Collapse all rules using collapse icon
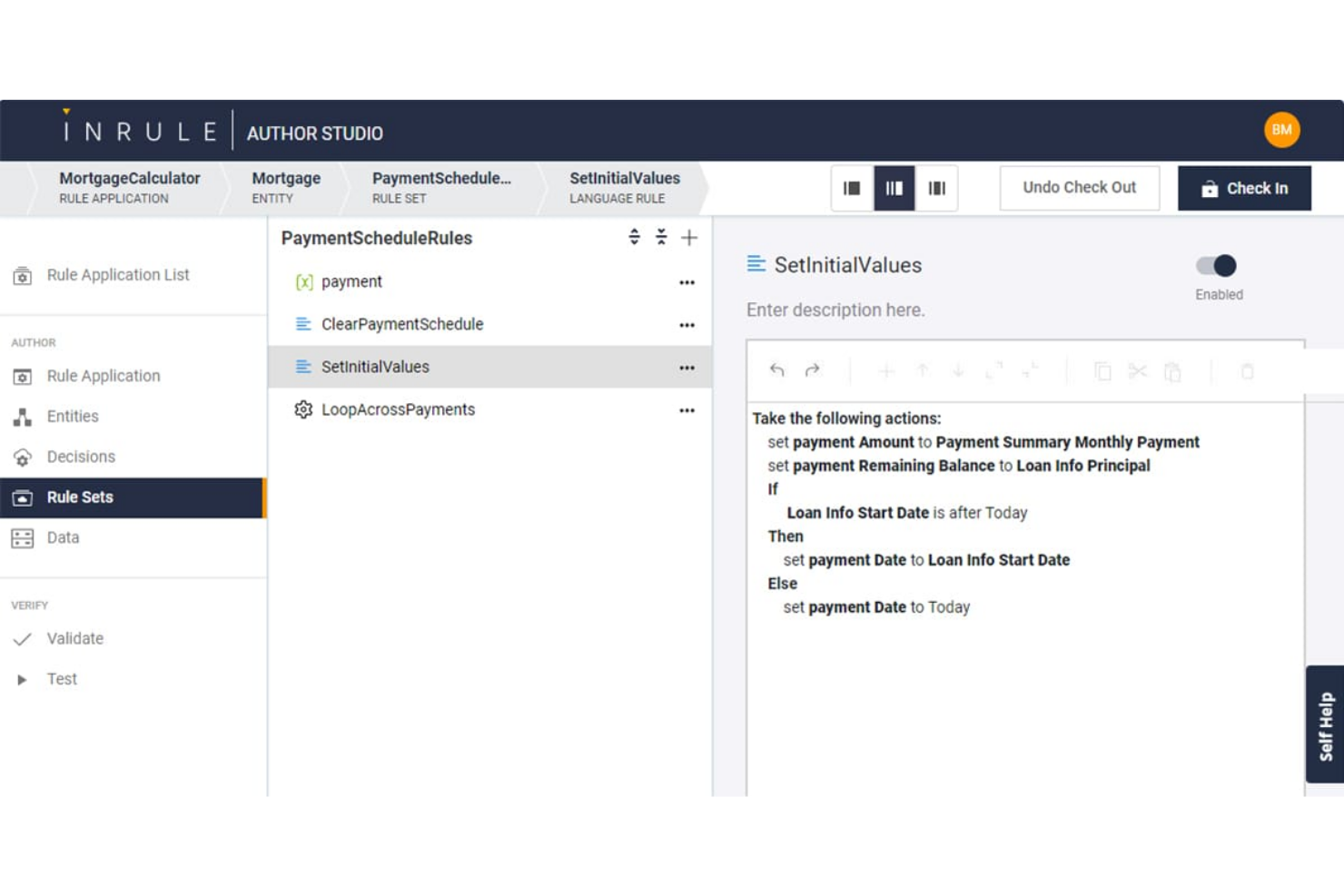This screenshot has height=896, width=1344. click(661, 238)
